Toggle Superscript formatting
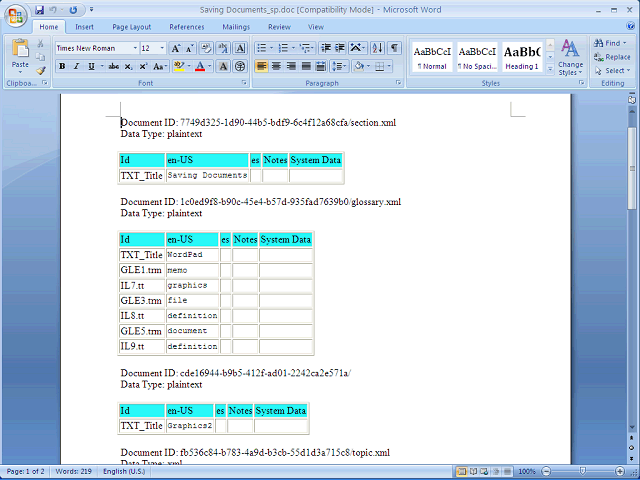The width and height of the screenshot is (640, 480). click(143, 66)
